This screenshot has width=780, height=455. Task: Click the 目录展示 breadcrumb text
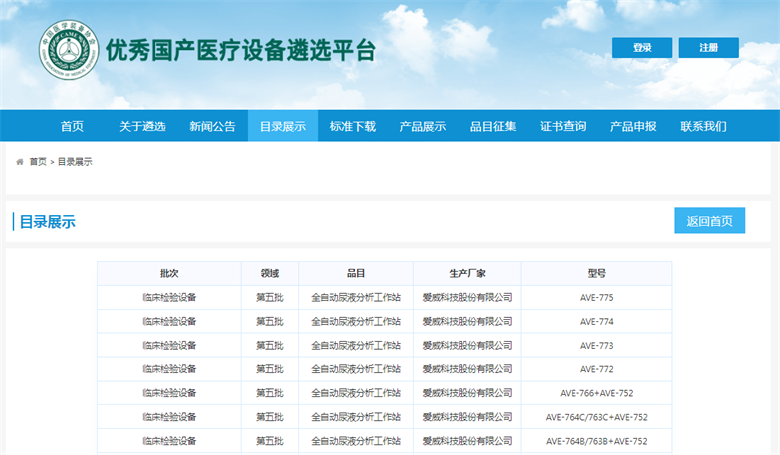coord(75,161)
